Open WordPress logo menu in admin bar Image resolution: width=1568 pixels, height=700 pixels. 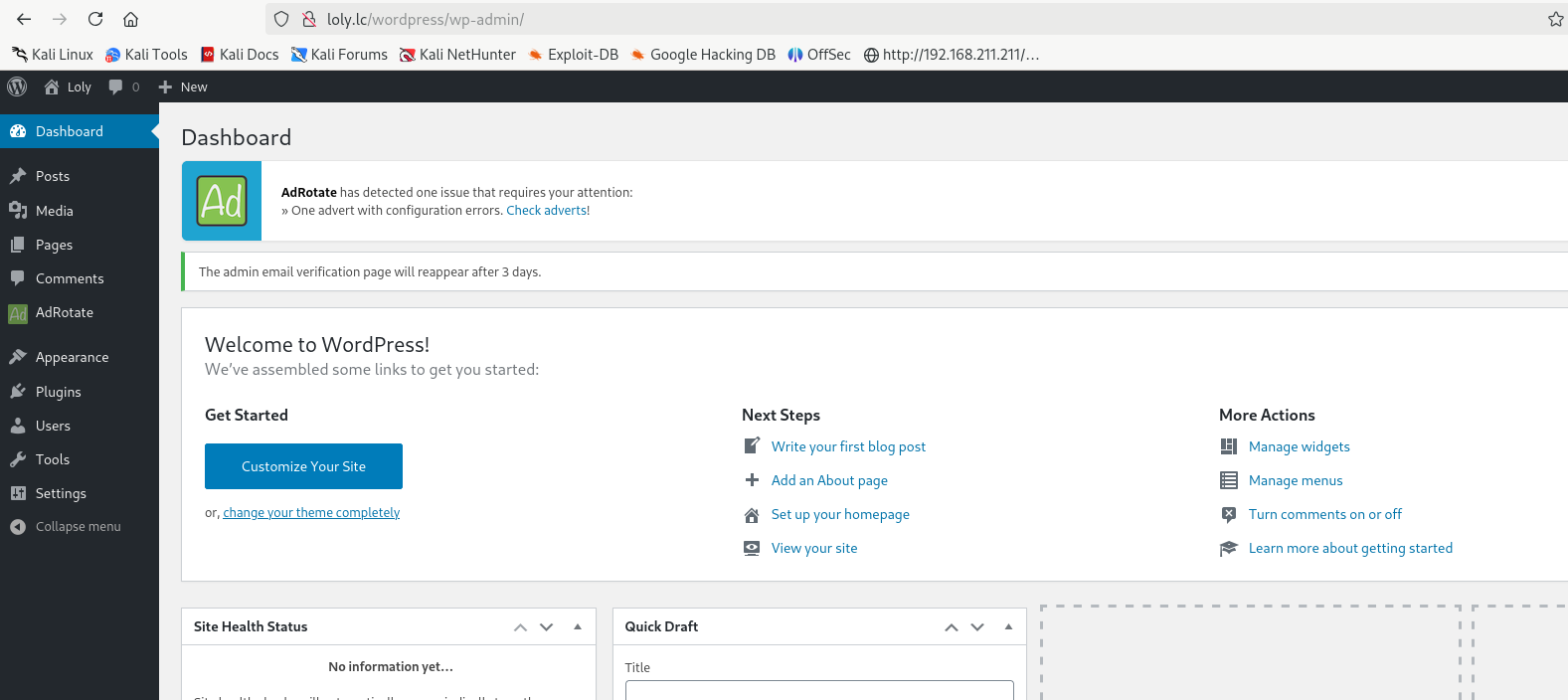pyautogui.click(x=17, y=87)
